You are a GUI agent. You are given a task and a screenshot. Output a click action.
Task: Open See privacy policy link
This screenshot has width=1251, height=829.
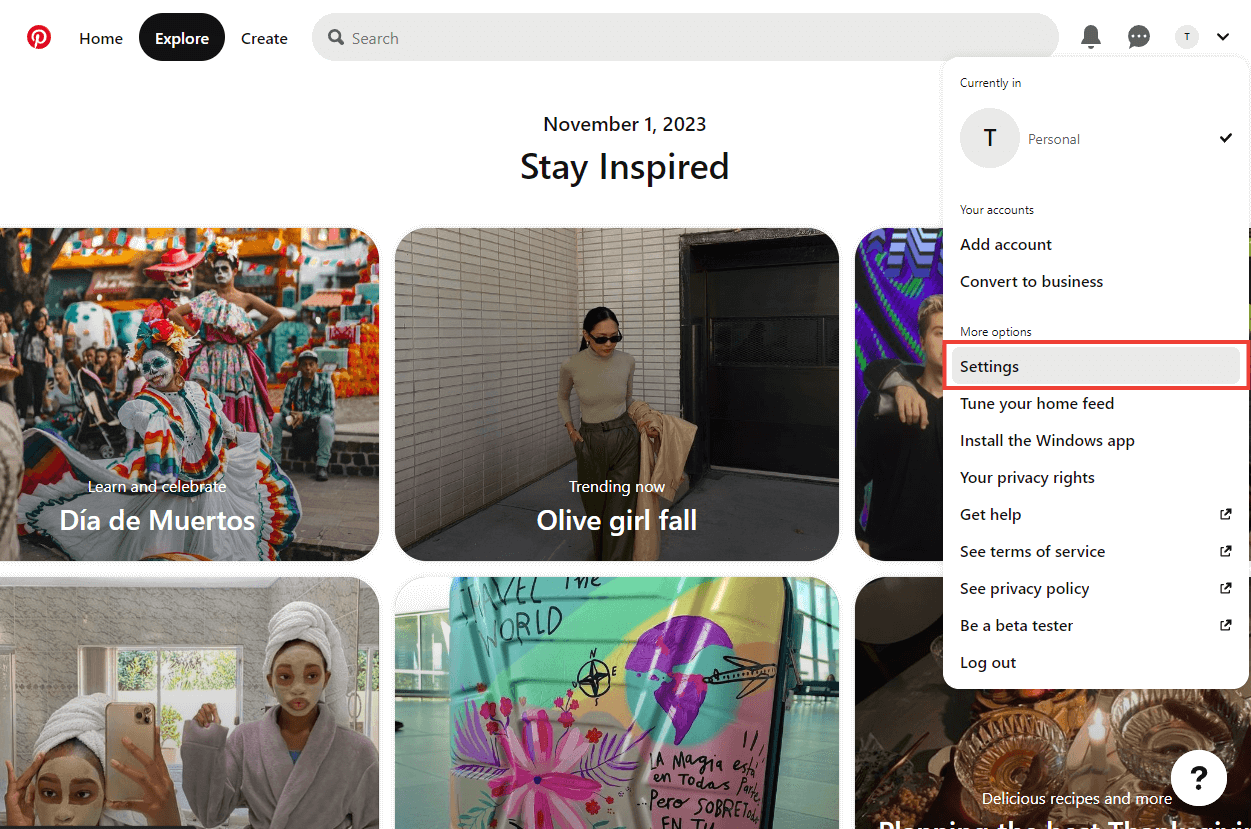click(x=1024, y=589)
